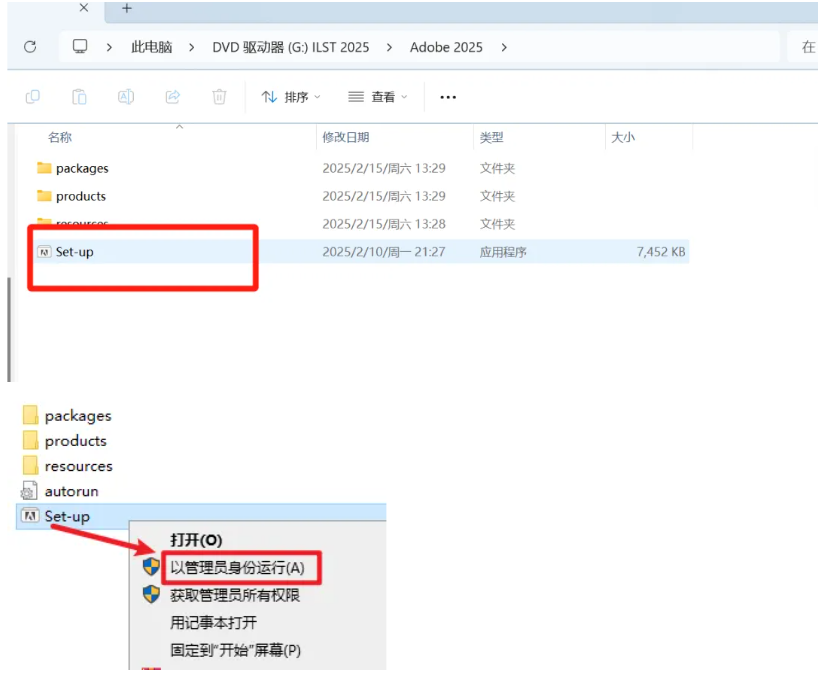Click the rename icon in toolbar

coord(126,97)
